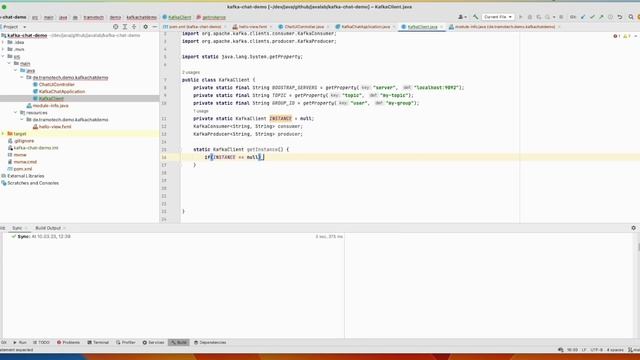
Task: Select getInstance breadcrumb in navigation bar
Action: (x=211, y=18)
